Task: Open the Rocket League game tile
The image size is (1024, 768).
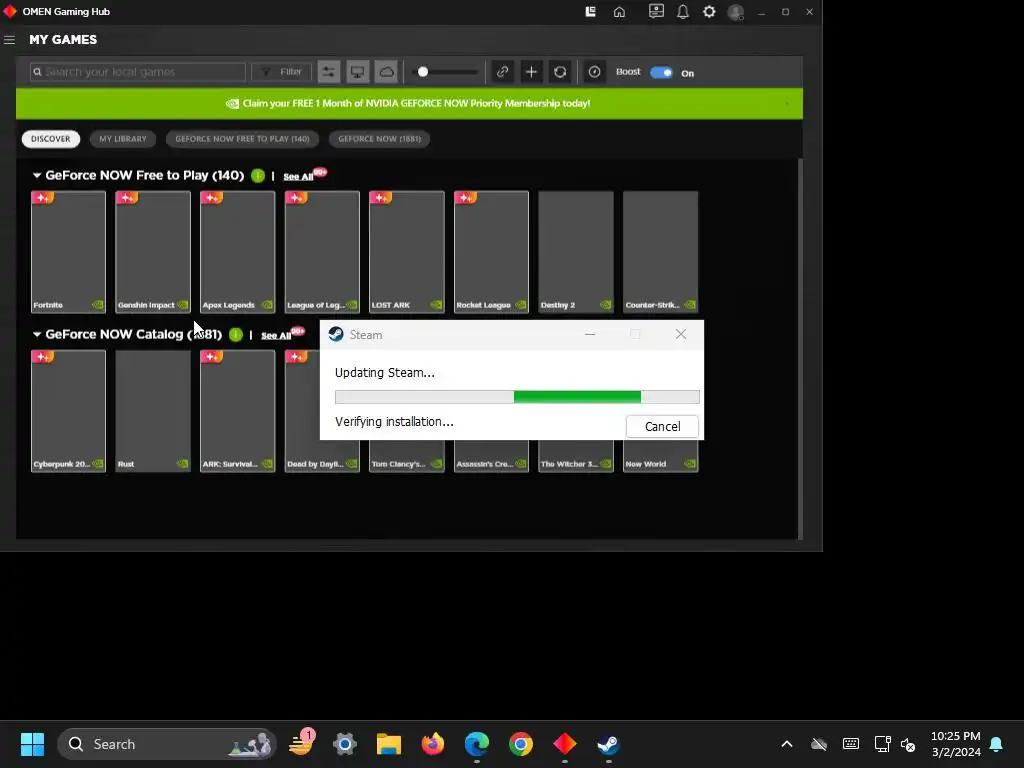Action: tap(491, 252)
